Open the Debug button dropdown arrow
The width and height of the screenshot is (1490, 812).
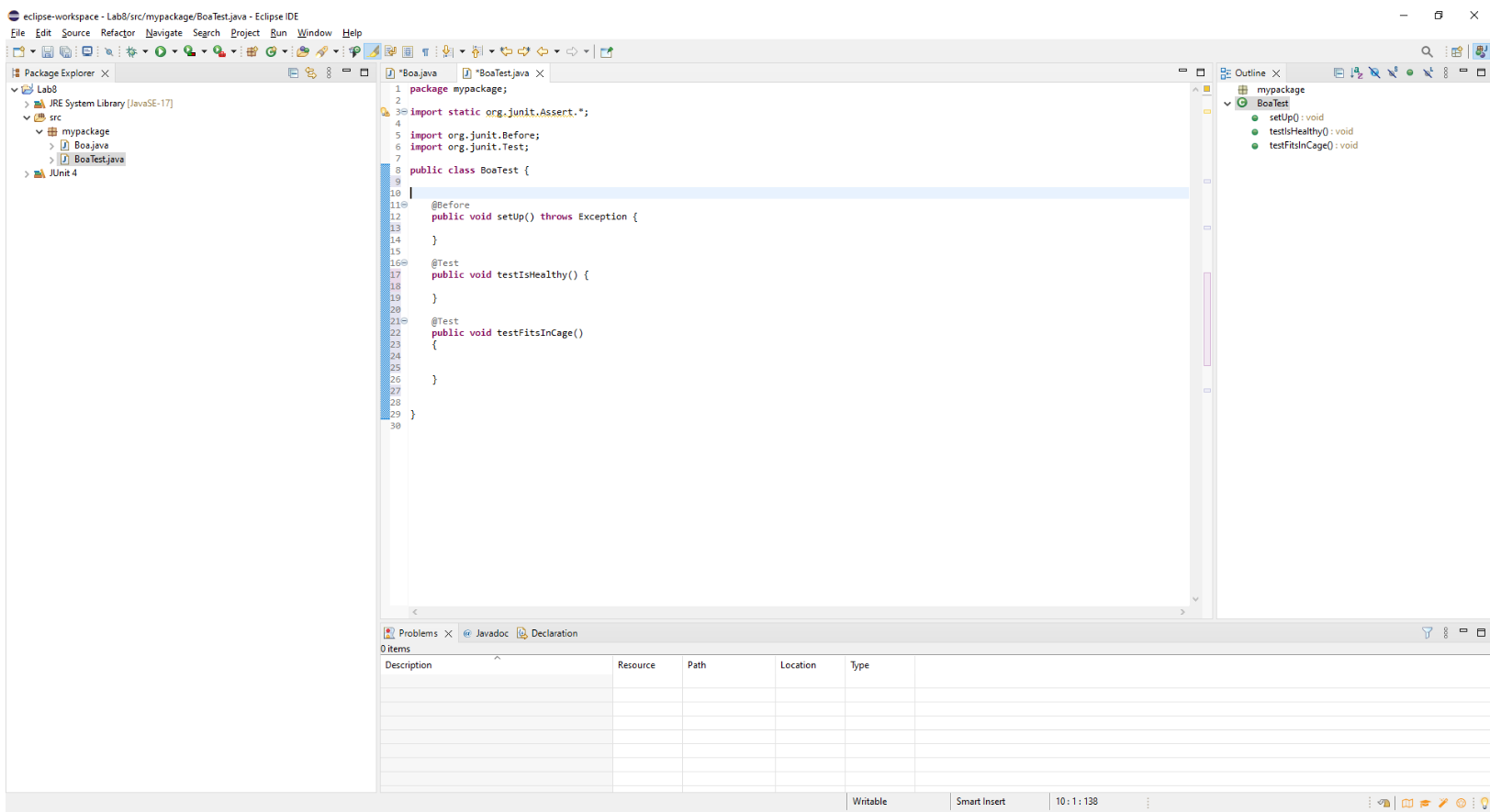(145, 51)
